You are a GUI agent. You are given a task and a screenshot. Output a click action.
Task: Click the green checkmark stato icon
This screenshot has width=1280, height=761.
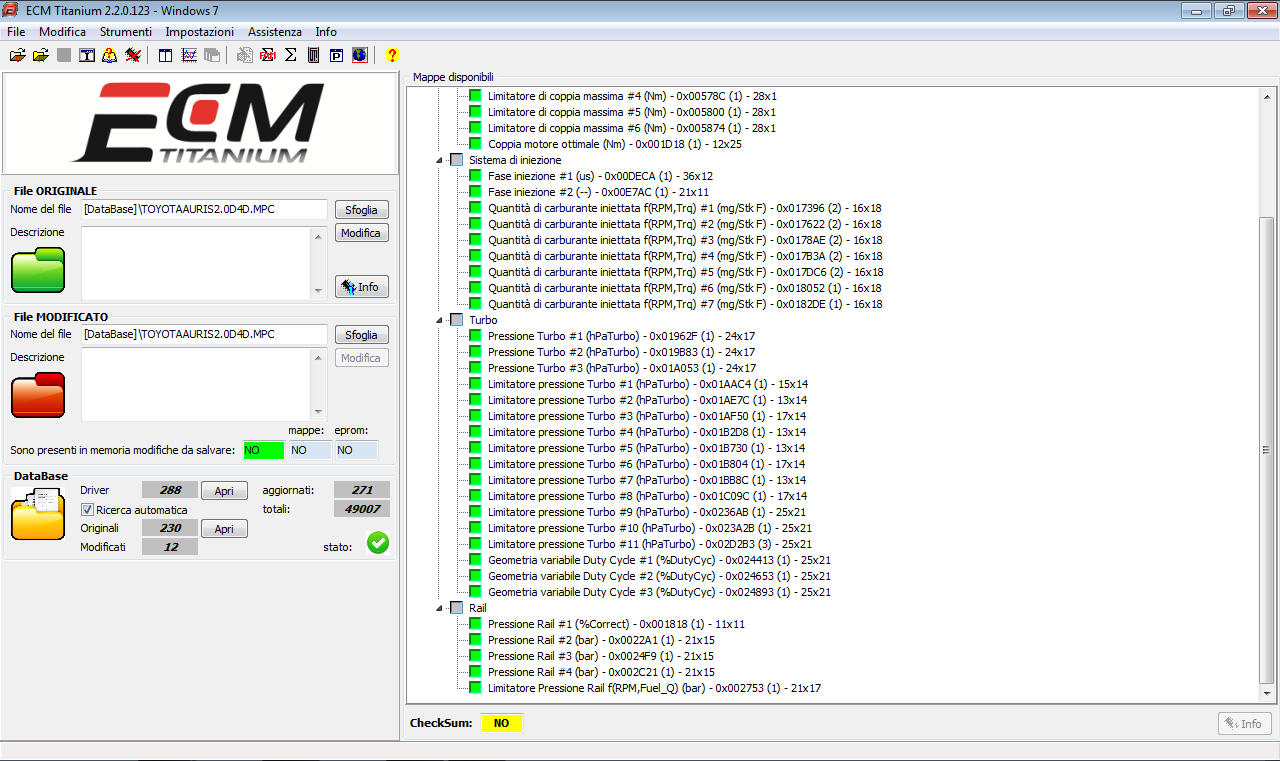(378, 543)
